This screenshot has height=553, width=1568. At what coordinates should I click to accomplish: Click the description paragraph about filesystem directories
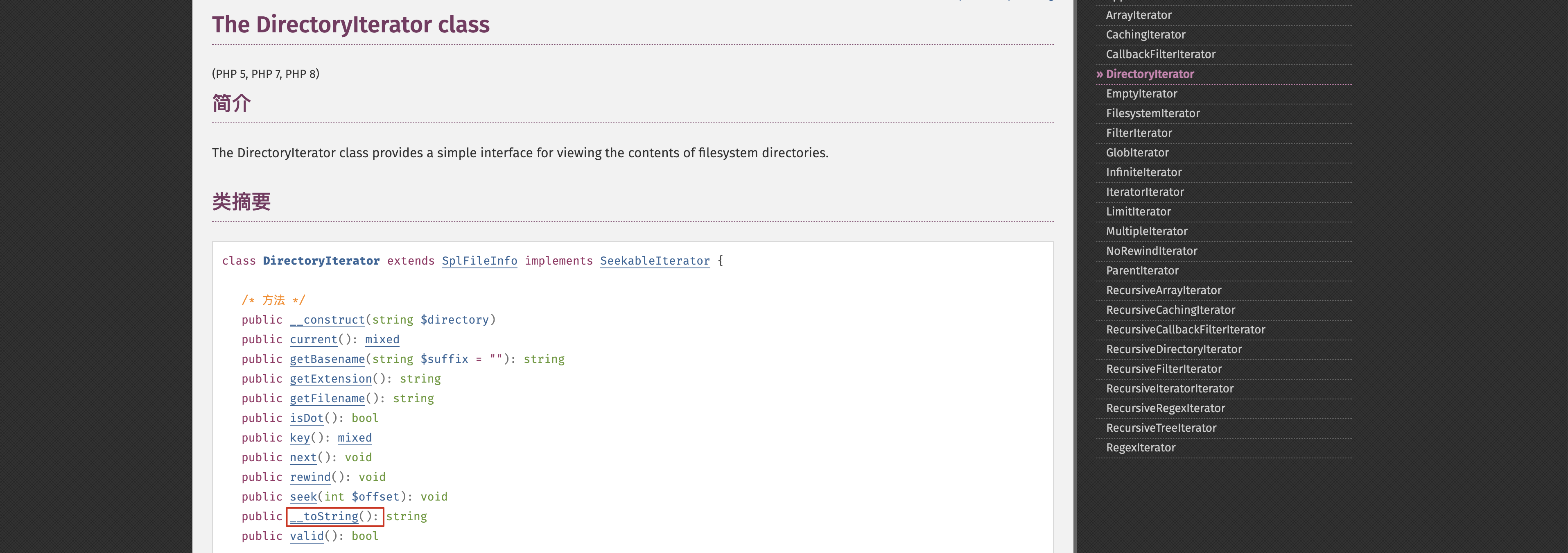(520, 153)
